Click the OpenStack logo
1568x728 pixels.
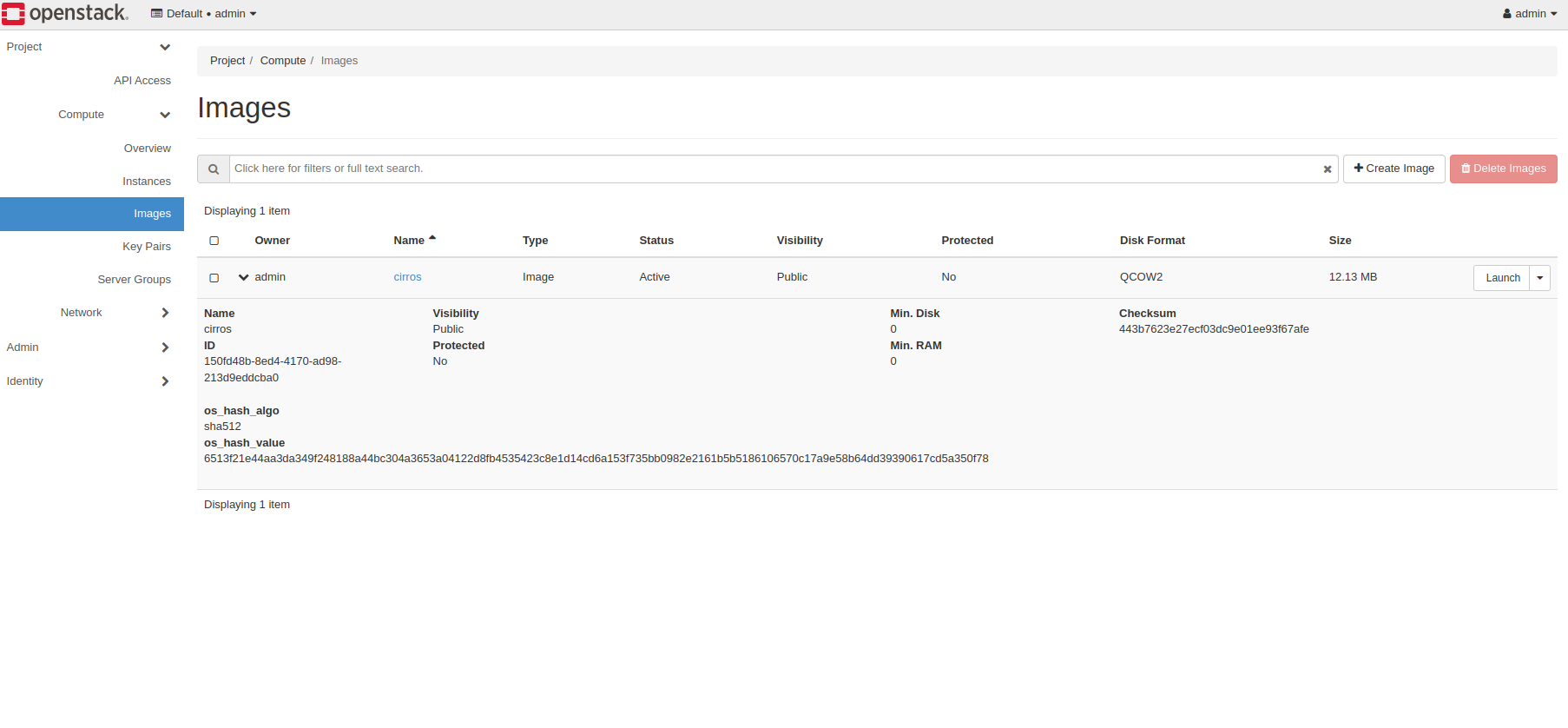click(65, 13)
